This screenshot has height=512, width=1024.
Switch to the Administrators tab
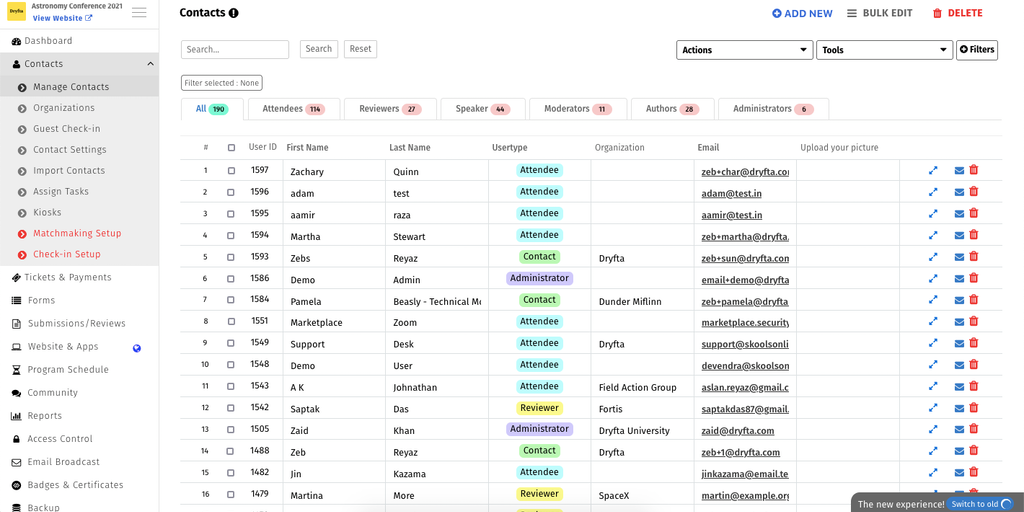(772, 109)
